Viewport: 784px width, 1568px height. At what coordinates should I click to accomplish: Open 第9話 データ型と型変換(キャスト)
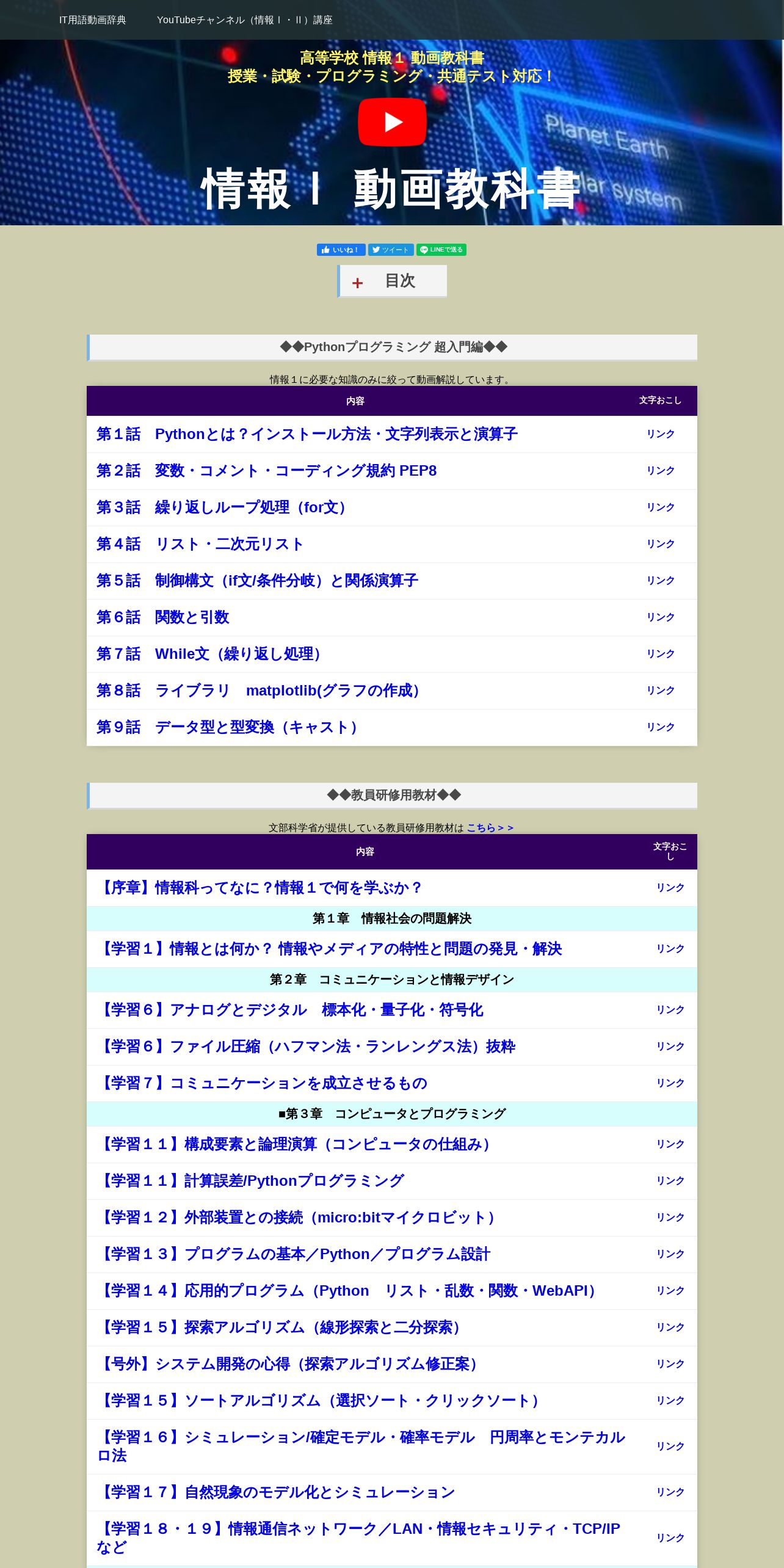point(230,727)
